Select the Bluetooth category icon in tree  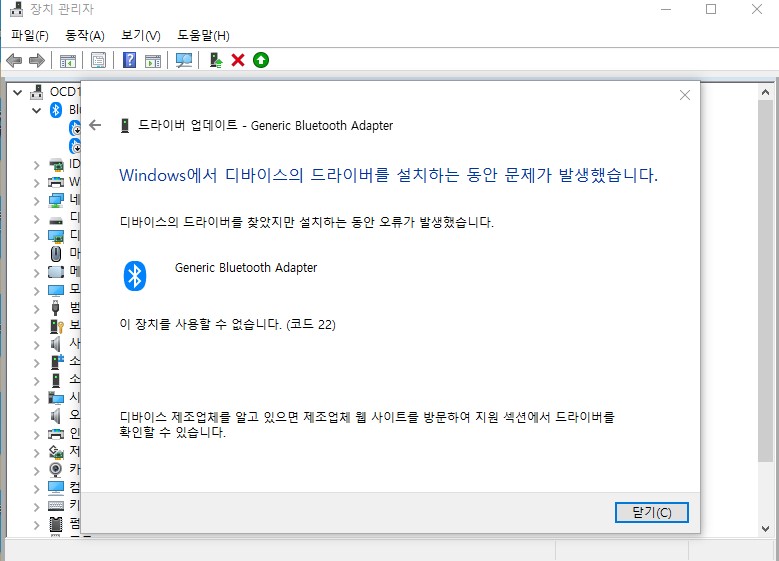[56, 110]
